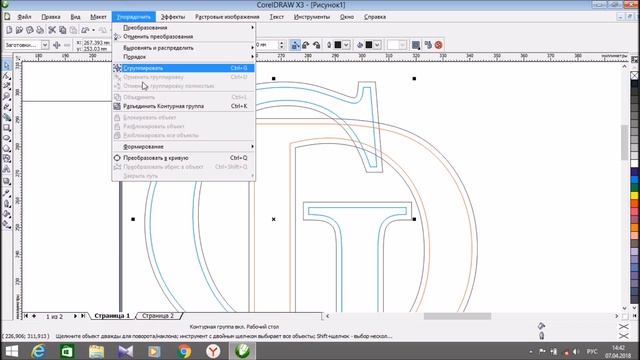Choose Преобразовать в кривую
This screenshot has height=360, width=640.
coord(183,158)
